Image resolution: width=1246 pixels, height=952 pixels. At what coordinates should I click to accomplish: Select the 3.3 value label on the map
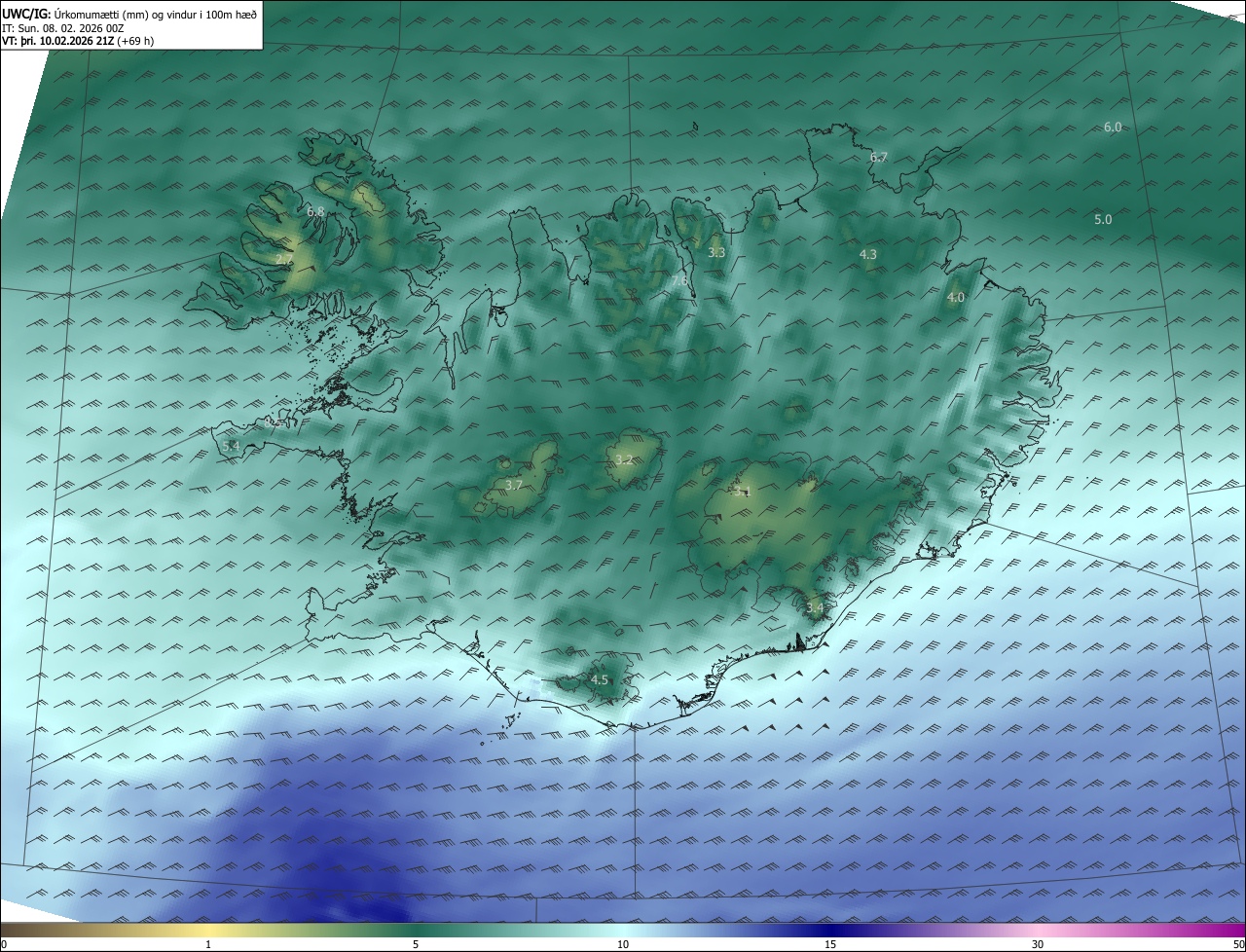(x=716, y=252)
